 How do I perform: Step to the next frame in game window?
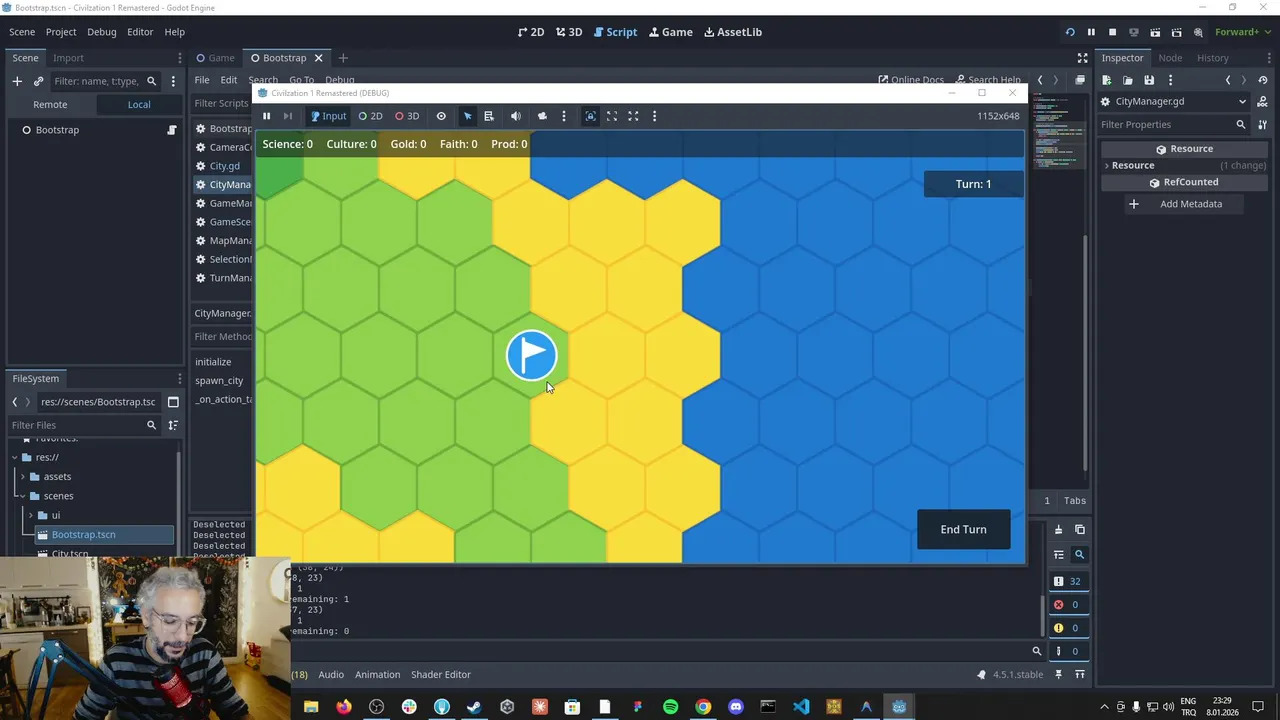(288, 116)
